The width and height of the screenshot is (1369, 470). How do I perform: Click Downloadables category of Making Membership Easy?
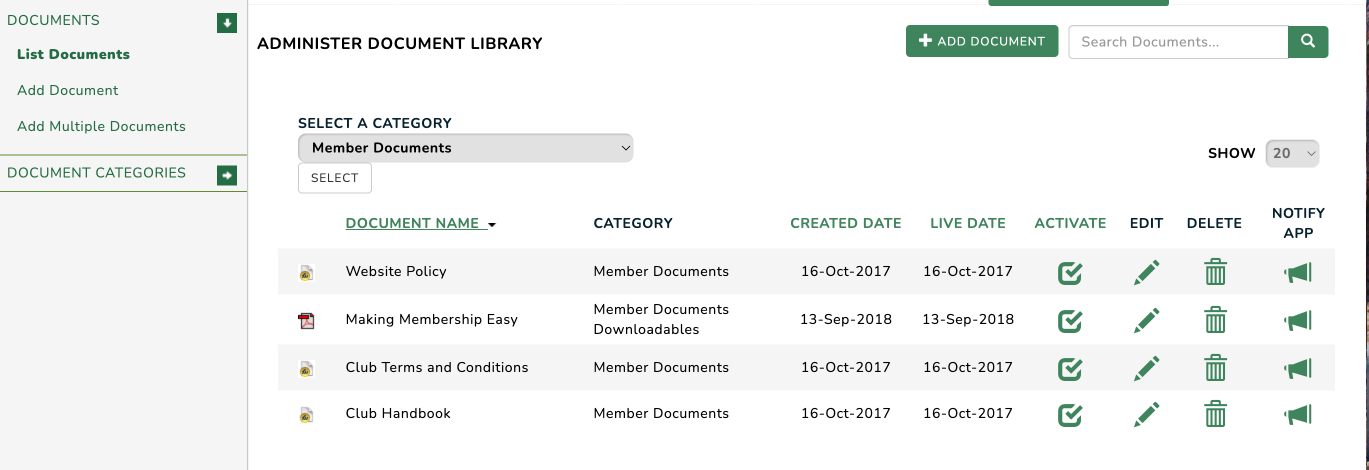[646, 330]
